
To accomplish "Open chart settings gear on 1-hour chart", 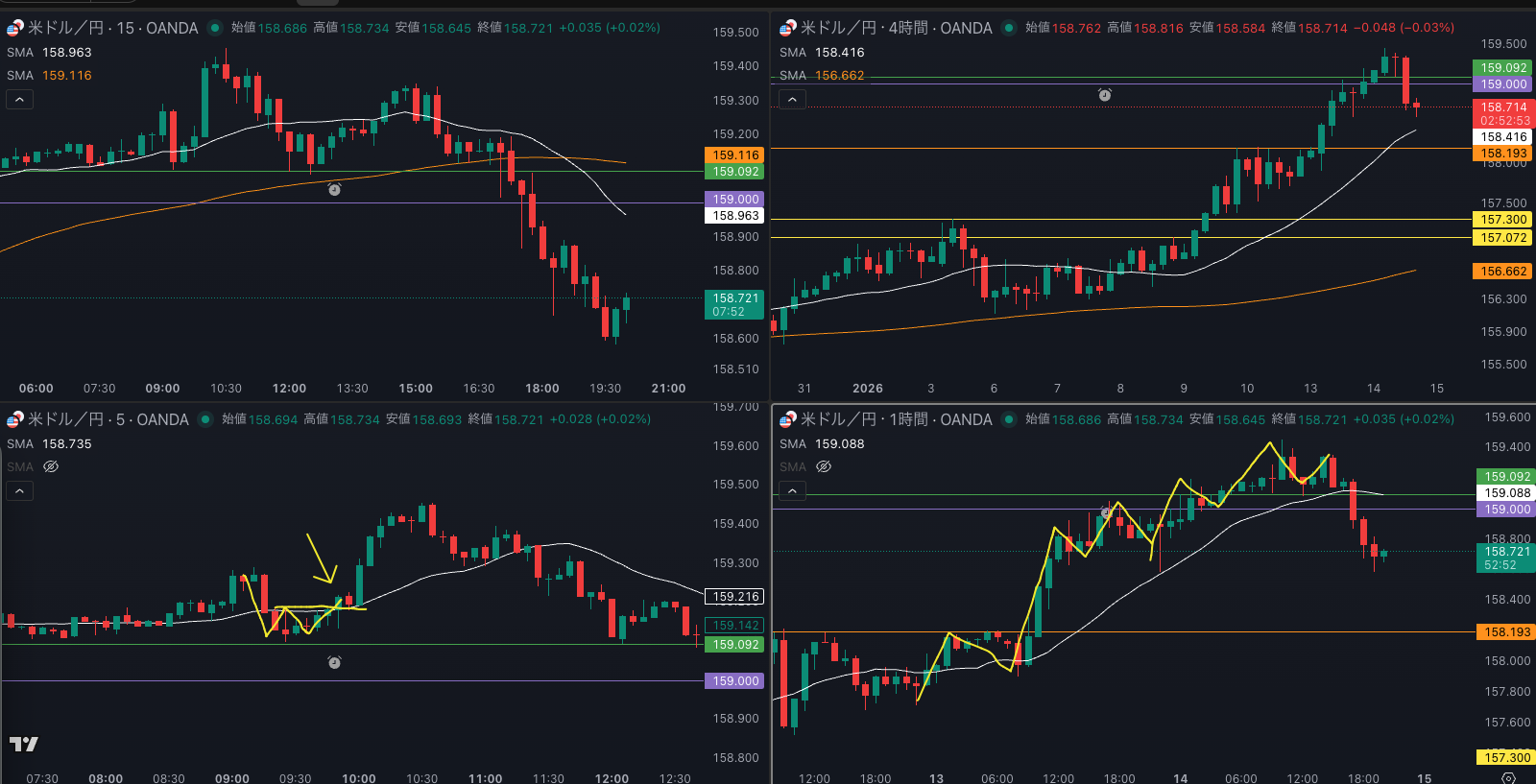I will [x=1508, y=777].
